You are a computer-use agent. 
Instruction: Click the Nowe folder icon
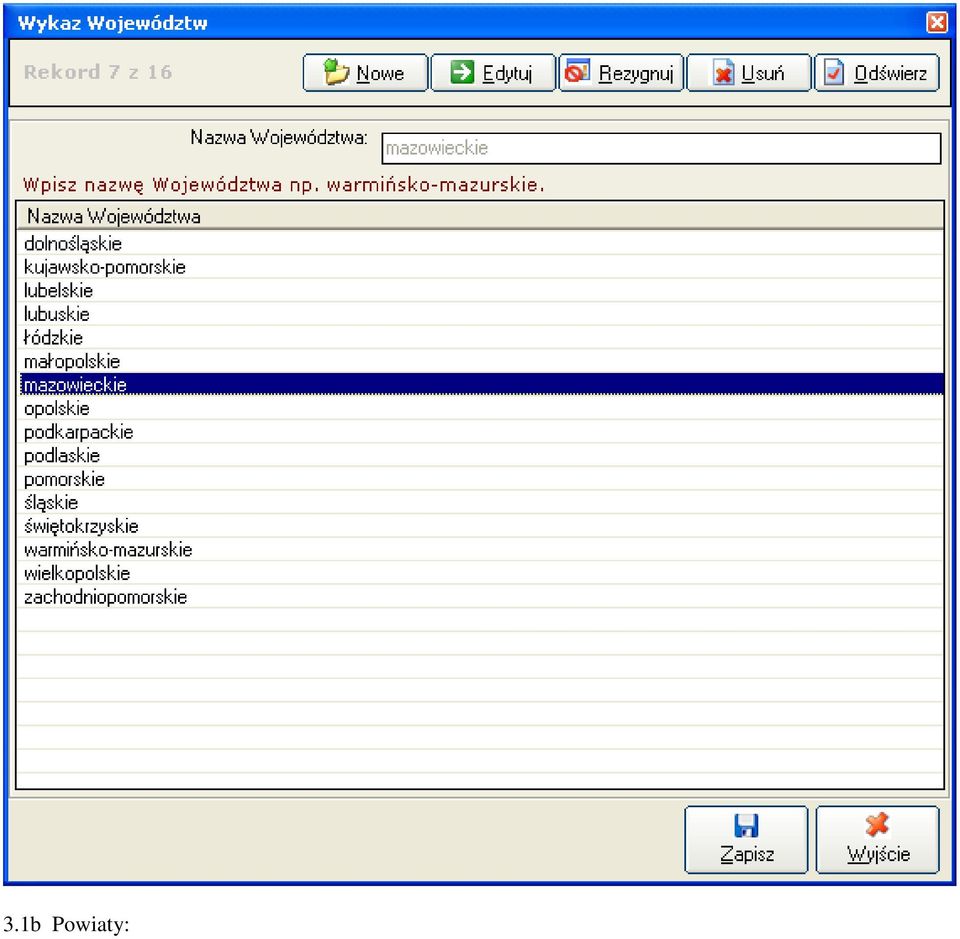point(336,72)
